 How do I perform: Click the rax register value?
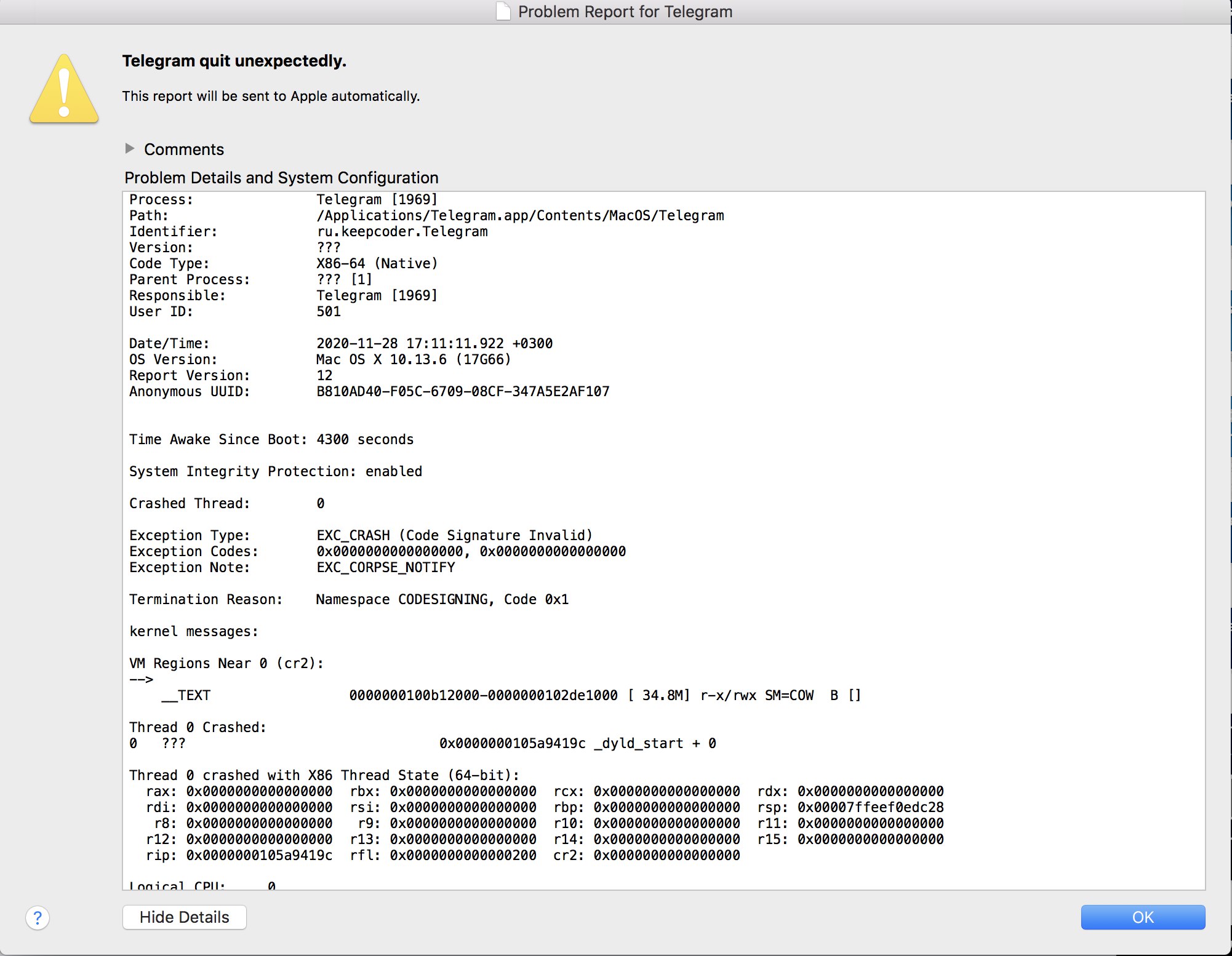point(260,791)
